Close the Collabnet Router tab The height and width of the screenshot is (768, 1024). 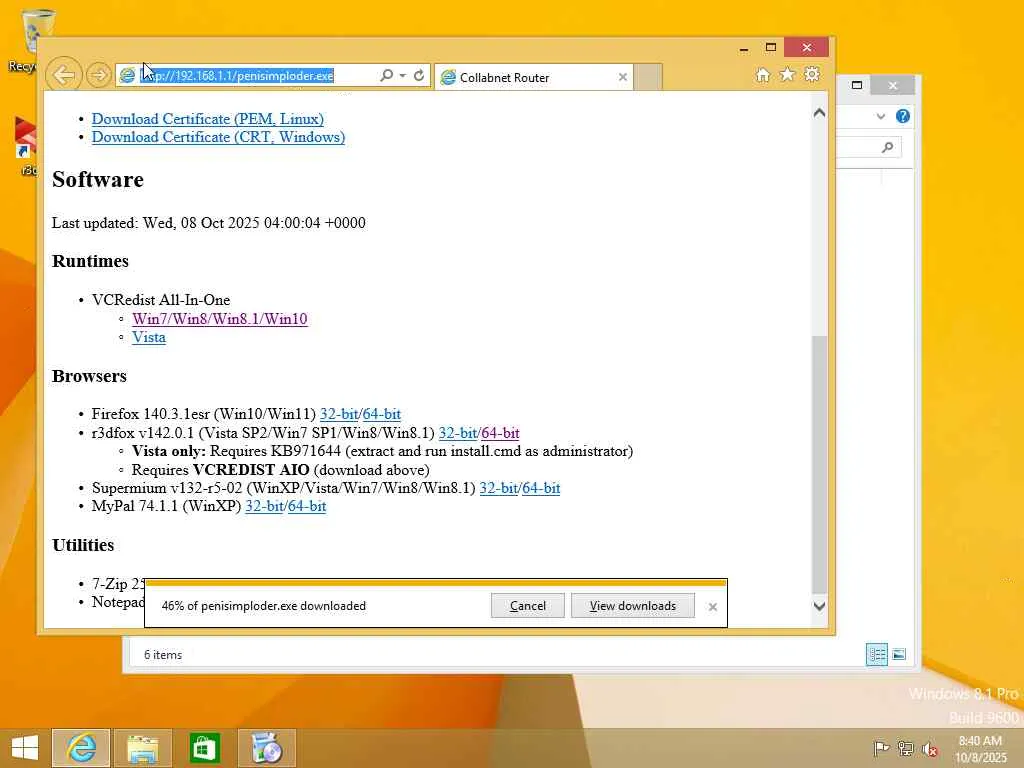(x=623, y=77)
